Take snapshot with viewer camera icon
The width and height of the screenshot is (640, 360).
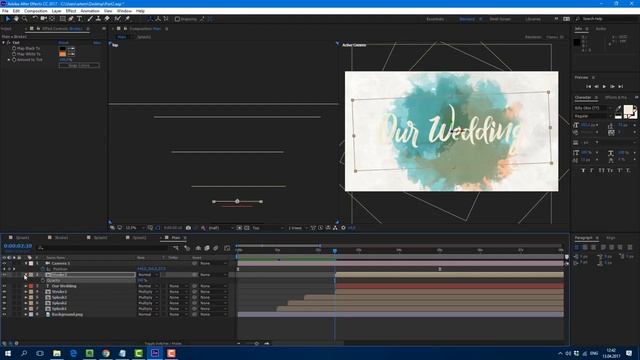(188, 228)
